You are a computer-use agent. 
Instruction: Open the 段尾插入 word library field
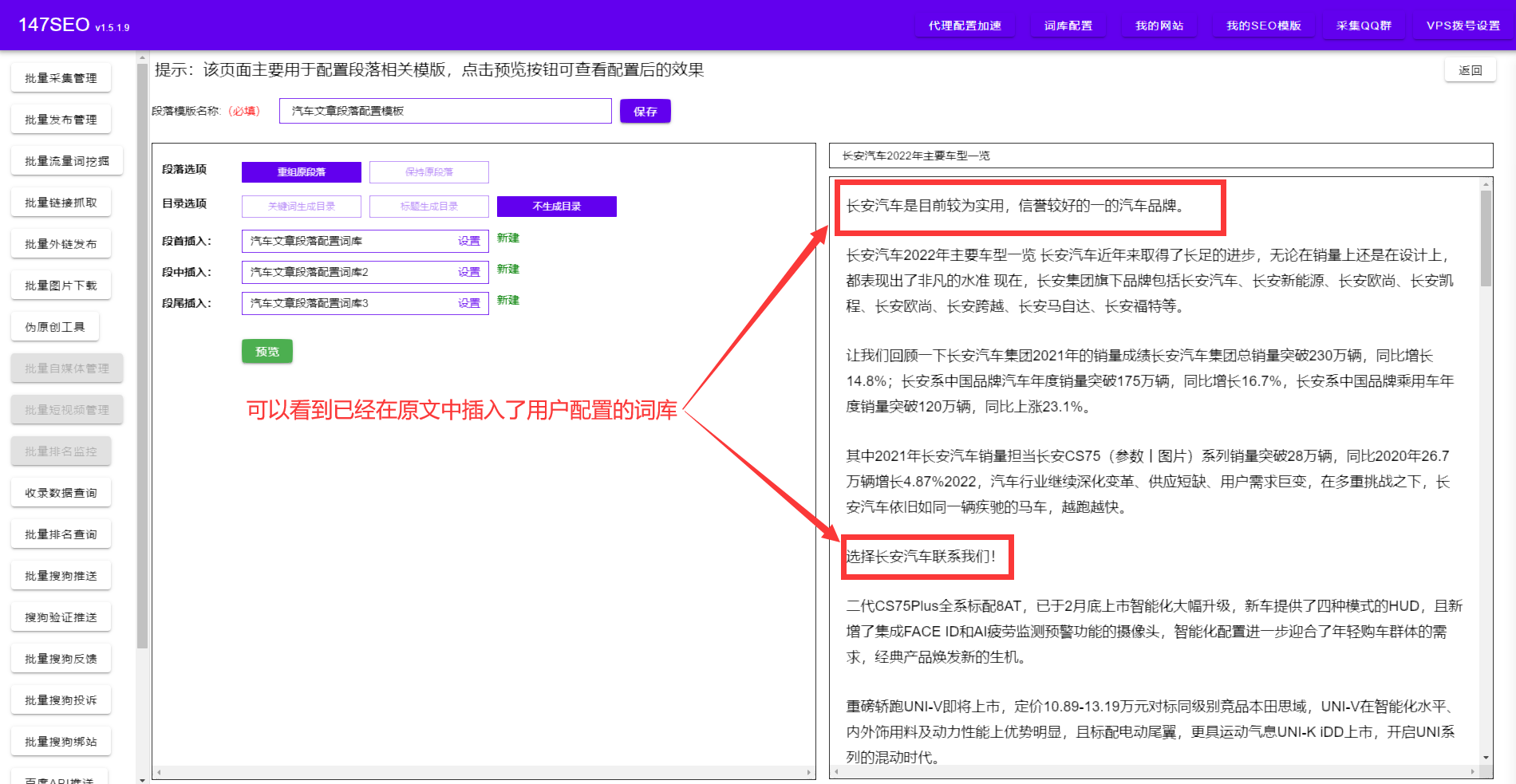[x=365, y=303]
